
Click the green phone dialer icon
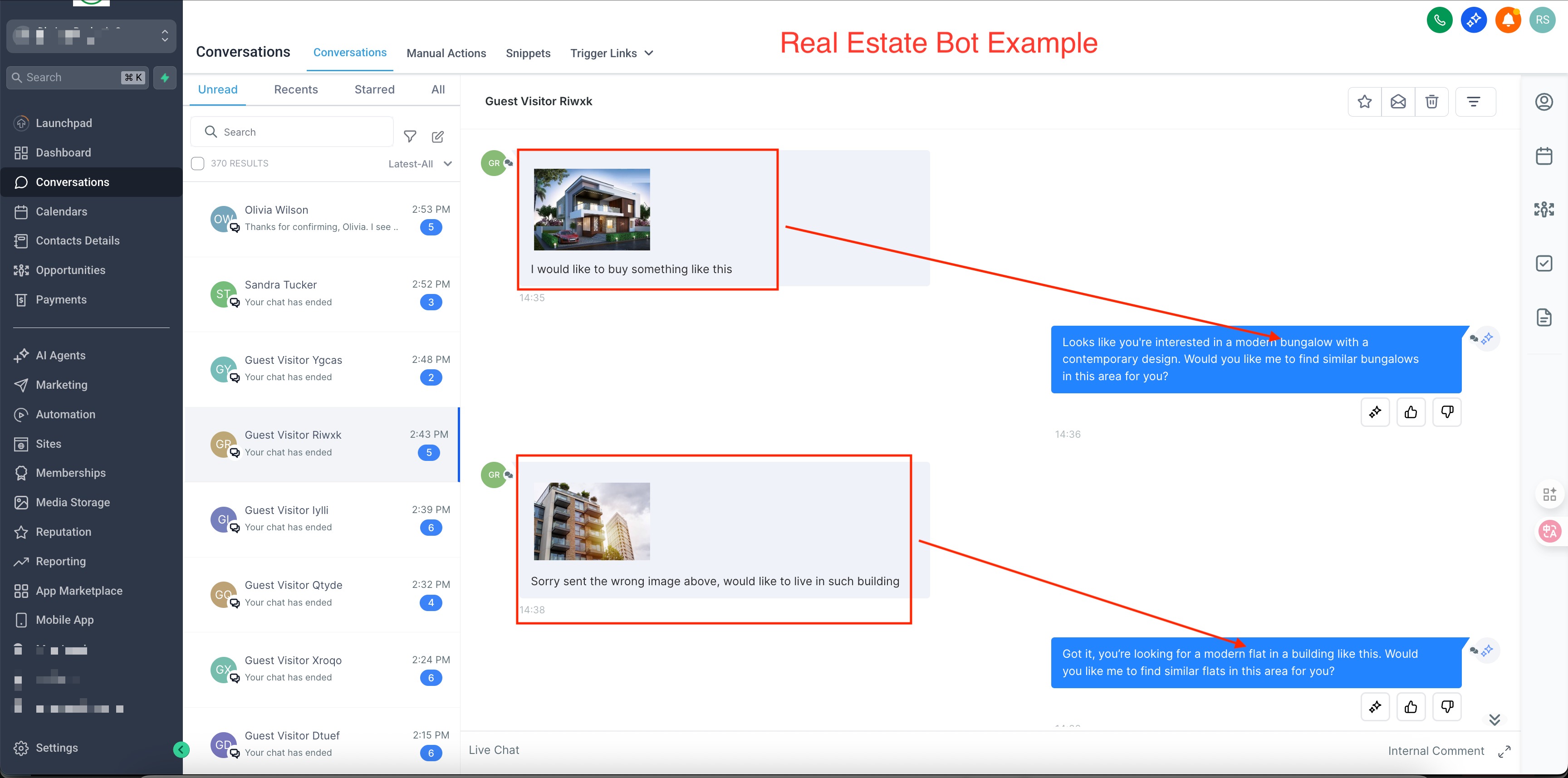(x=1439, y=20)
